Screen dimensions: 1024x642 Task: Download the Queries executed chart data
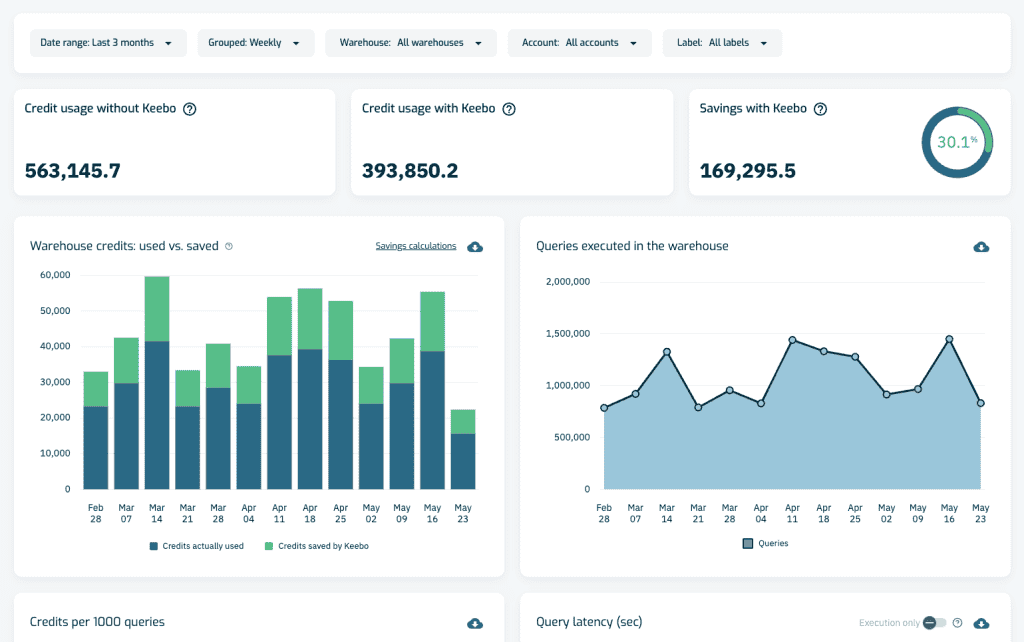(981, 247)
